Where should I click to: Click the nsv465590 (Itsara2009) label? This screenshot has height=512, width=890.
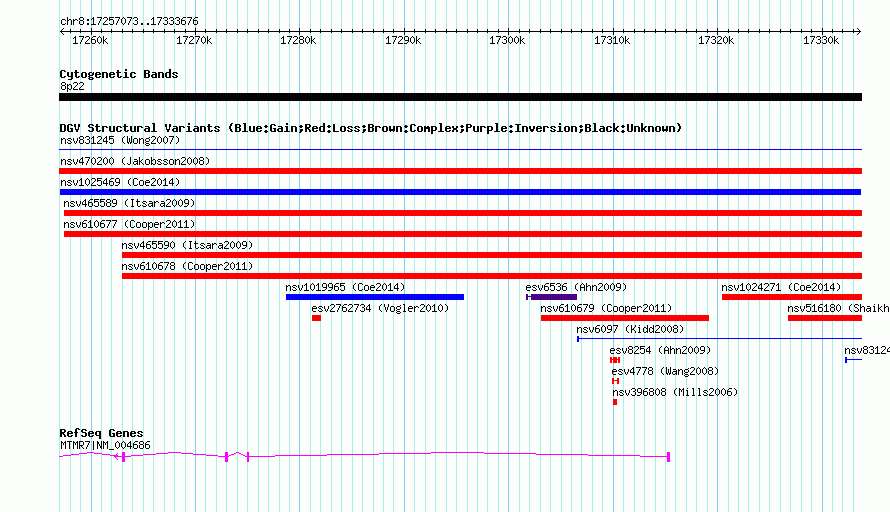(187, 245)
